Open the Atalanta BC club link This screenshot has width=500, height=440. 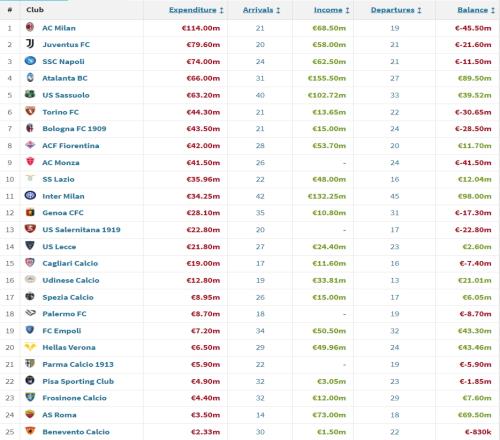pos(65,78)
